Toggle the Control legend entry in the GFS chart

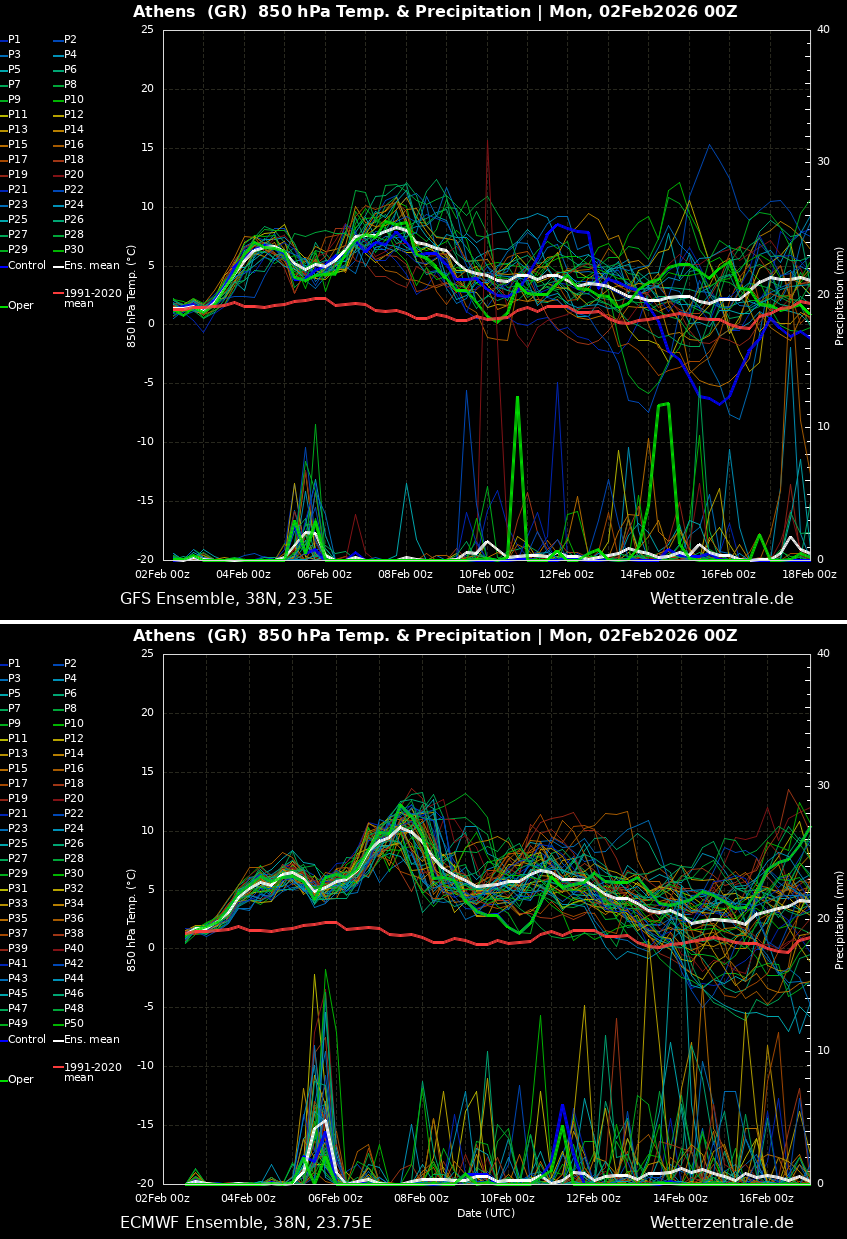(27, 266)
